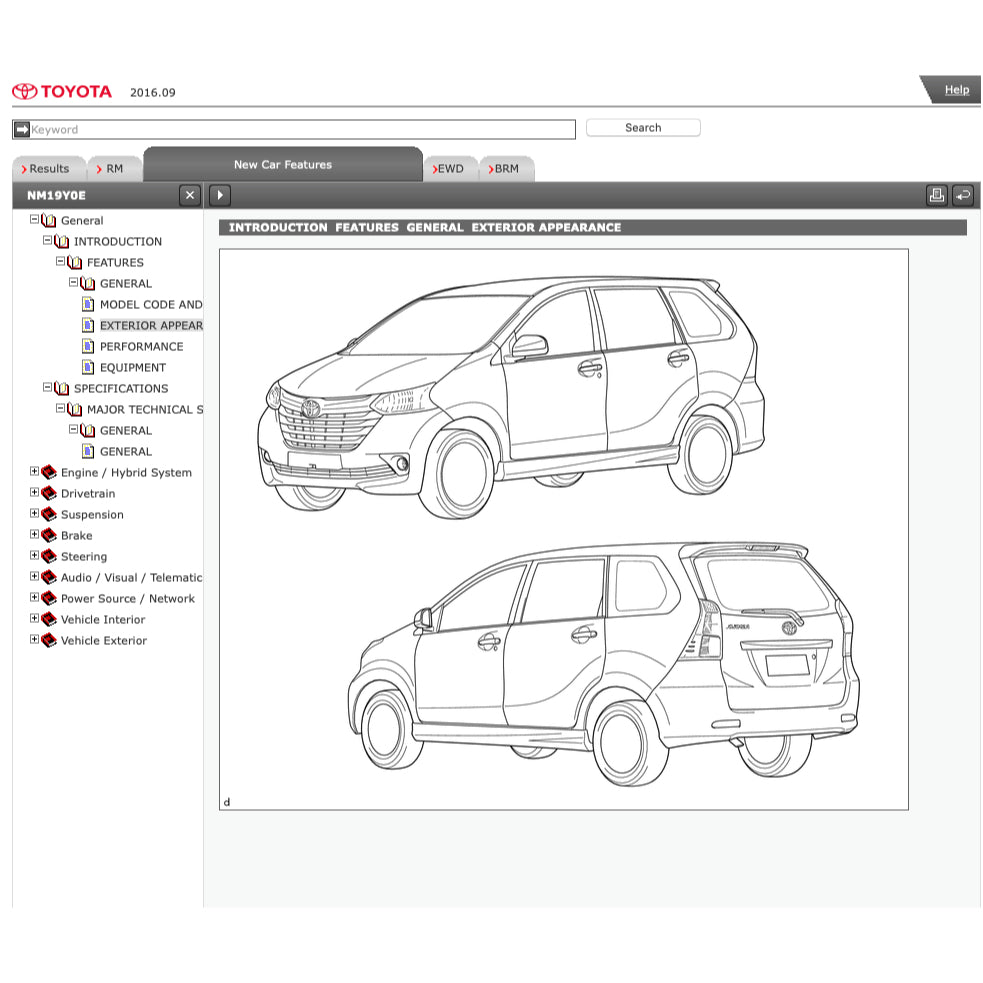983x983 pixels.
Task: Click inside the Keyword search input
Action: [x=300, y=128]
